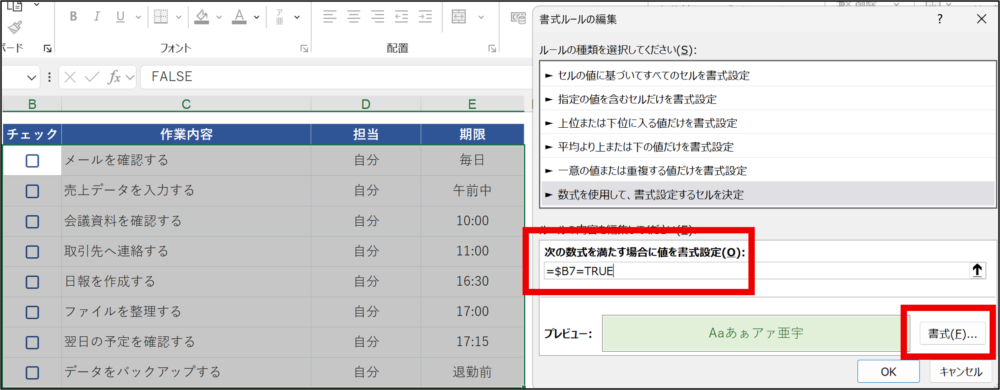This screenshot has height=390, width=1000.
Task: Expand the dropdown next to fx
Action: (x=130, y=77)
